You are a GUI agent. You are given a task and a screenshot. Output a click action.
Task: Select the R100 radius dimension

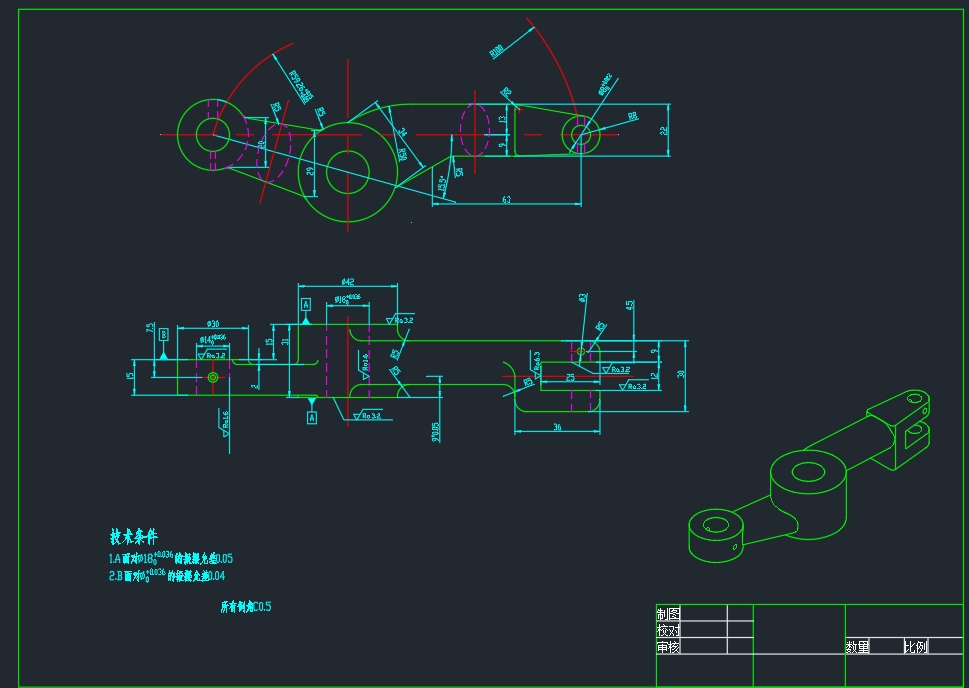point(497,51)
